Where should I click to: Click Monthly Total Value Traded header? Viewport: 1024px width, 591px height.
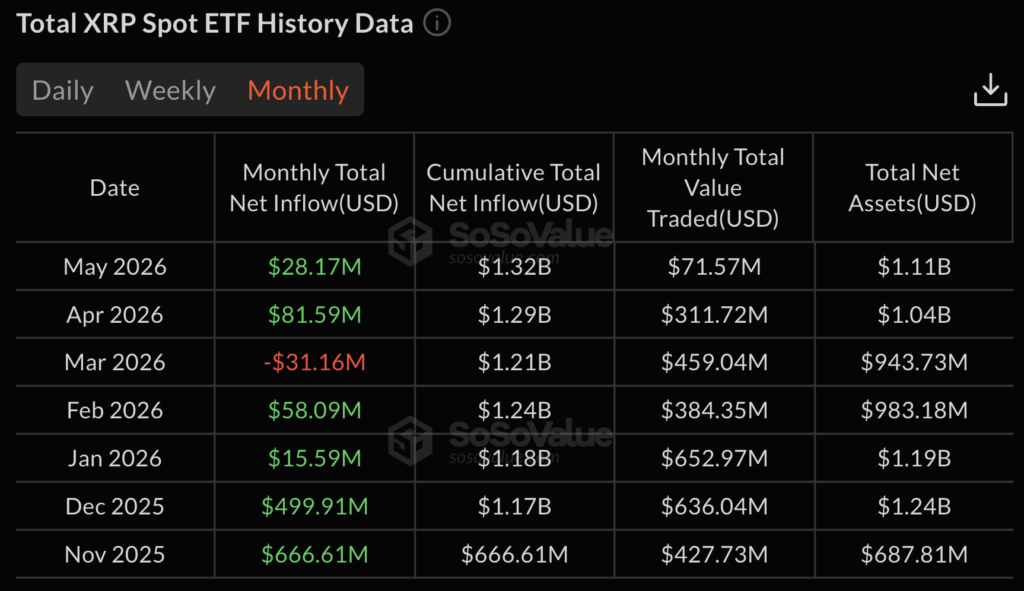[x=713, y=188]
